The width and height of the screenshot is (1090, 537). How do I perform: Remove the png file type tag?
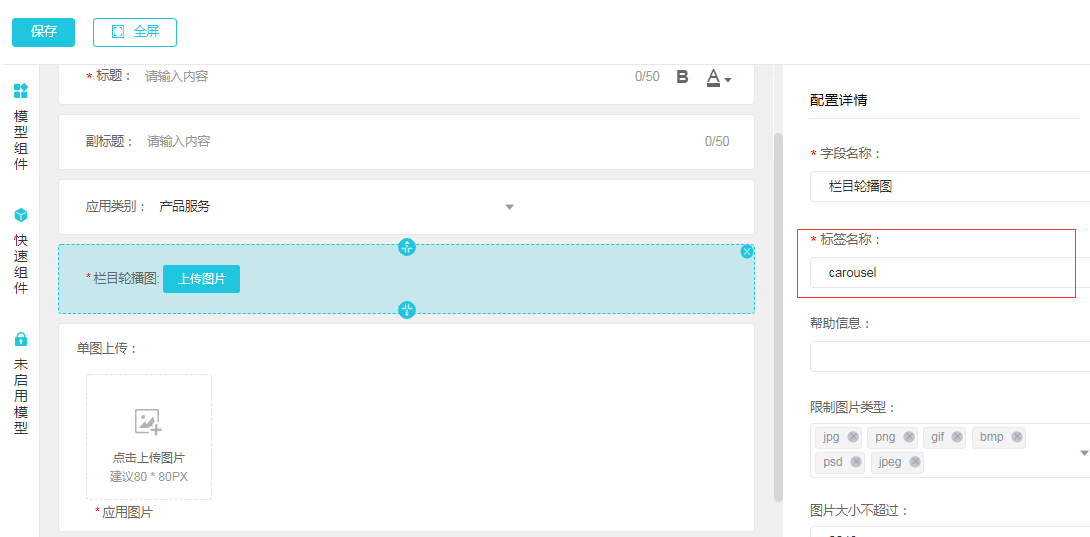click(x=909, y=437)
